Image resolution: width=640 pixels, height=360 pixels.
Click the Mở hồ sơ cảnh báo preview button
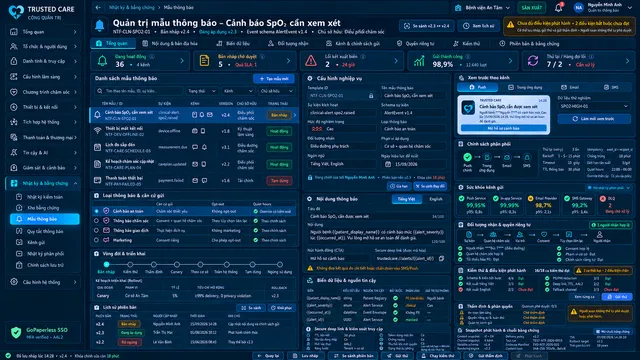click(504, 128)
